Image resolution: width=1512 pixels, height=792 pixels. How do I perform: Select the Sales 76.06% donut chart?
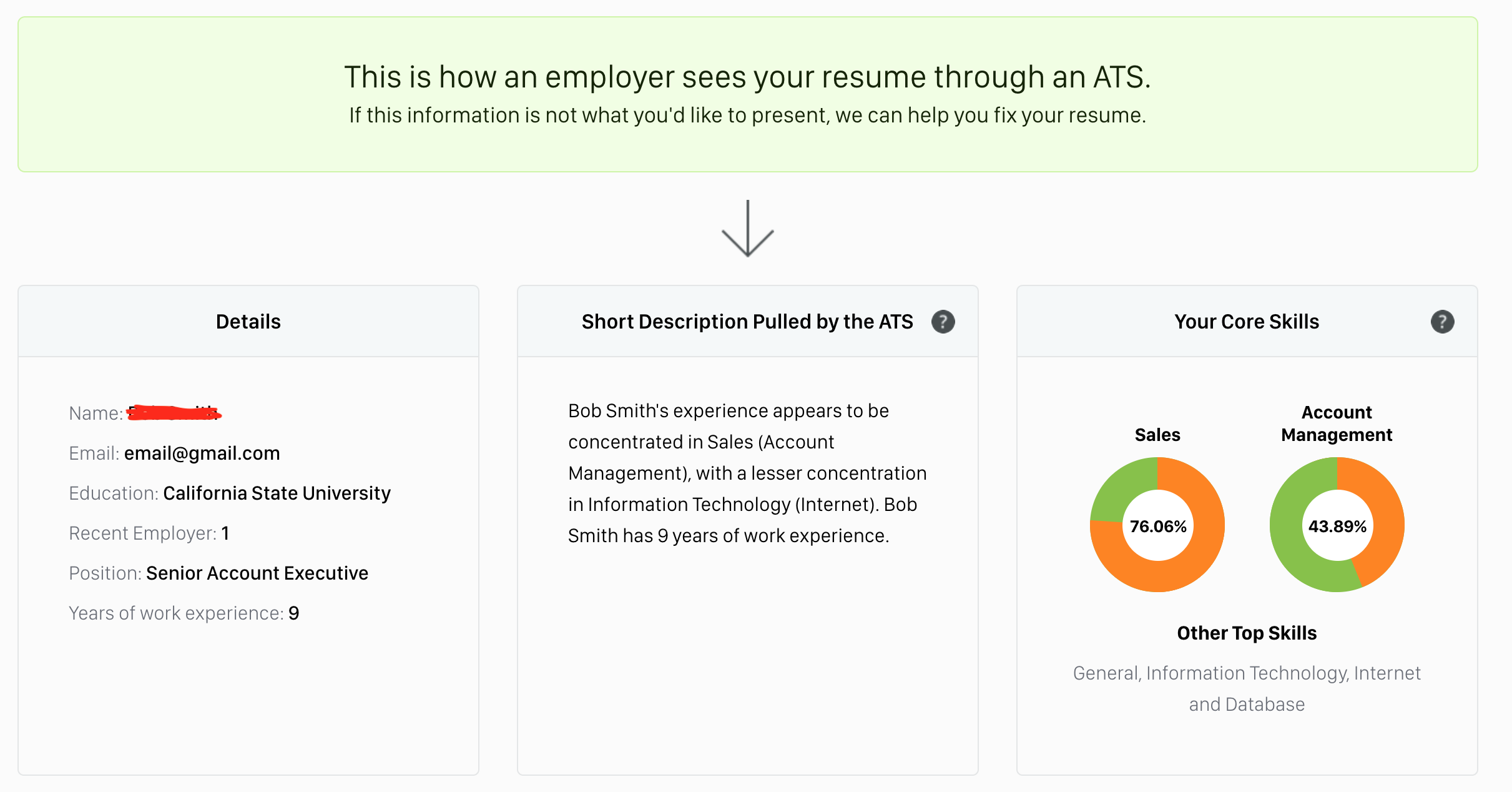pos(1157,525)
